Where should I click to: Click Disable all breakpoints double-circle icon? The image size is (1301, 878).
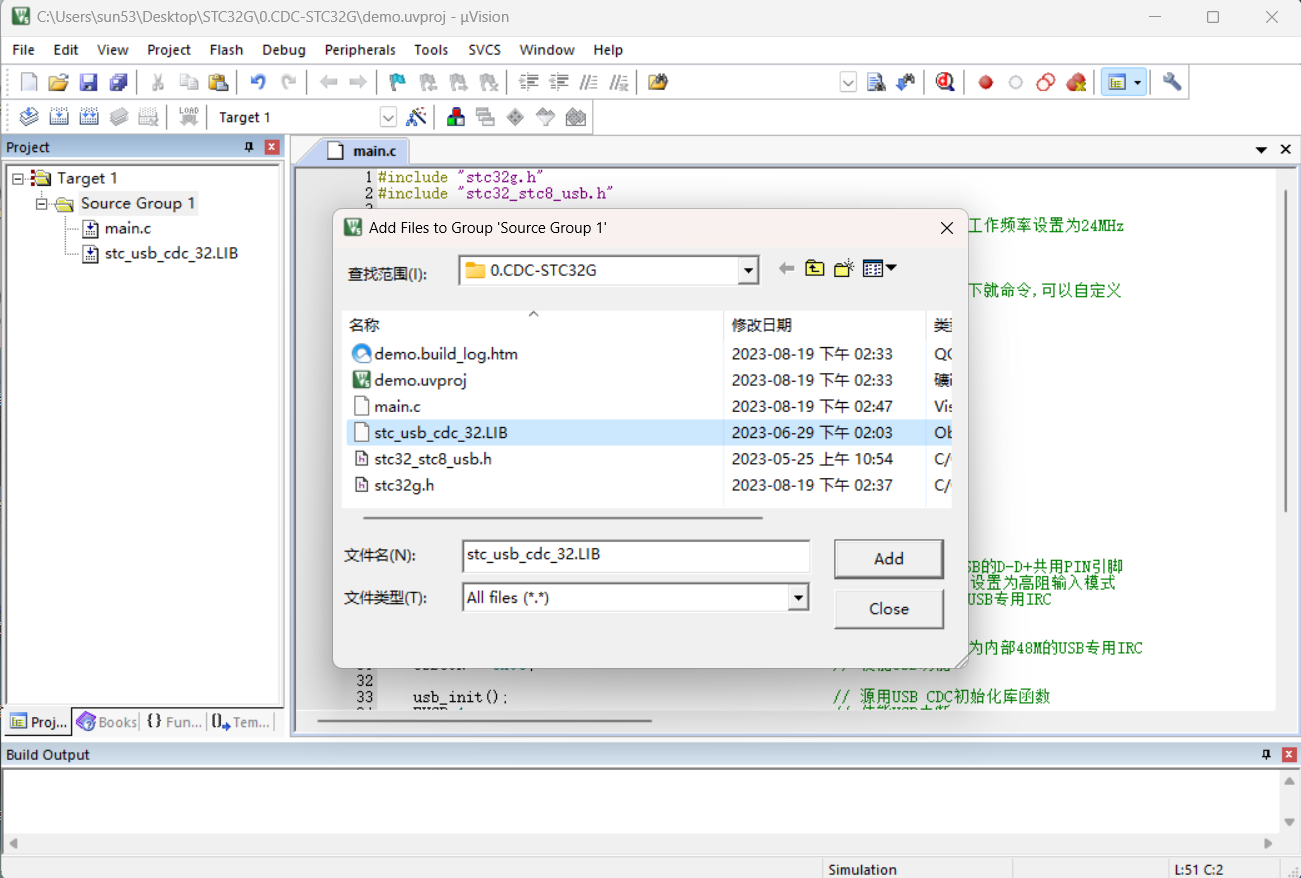[x=1046, y=82]
